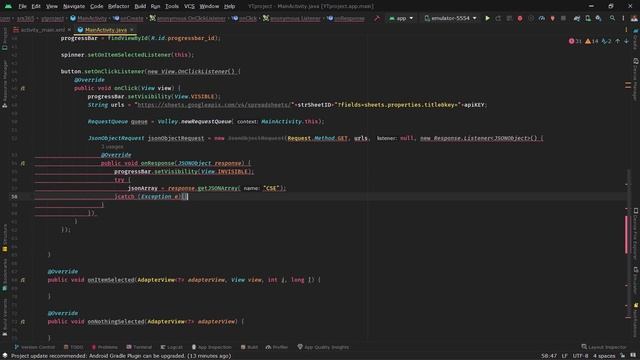Open the Profiler tool window
The height and width of the screenshot is (360, 640).
click(x=277, y=347)
